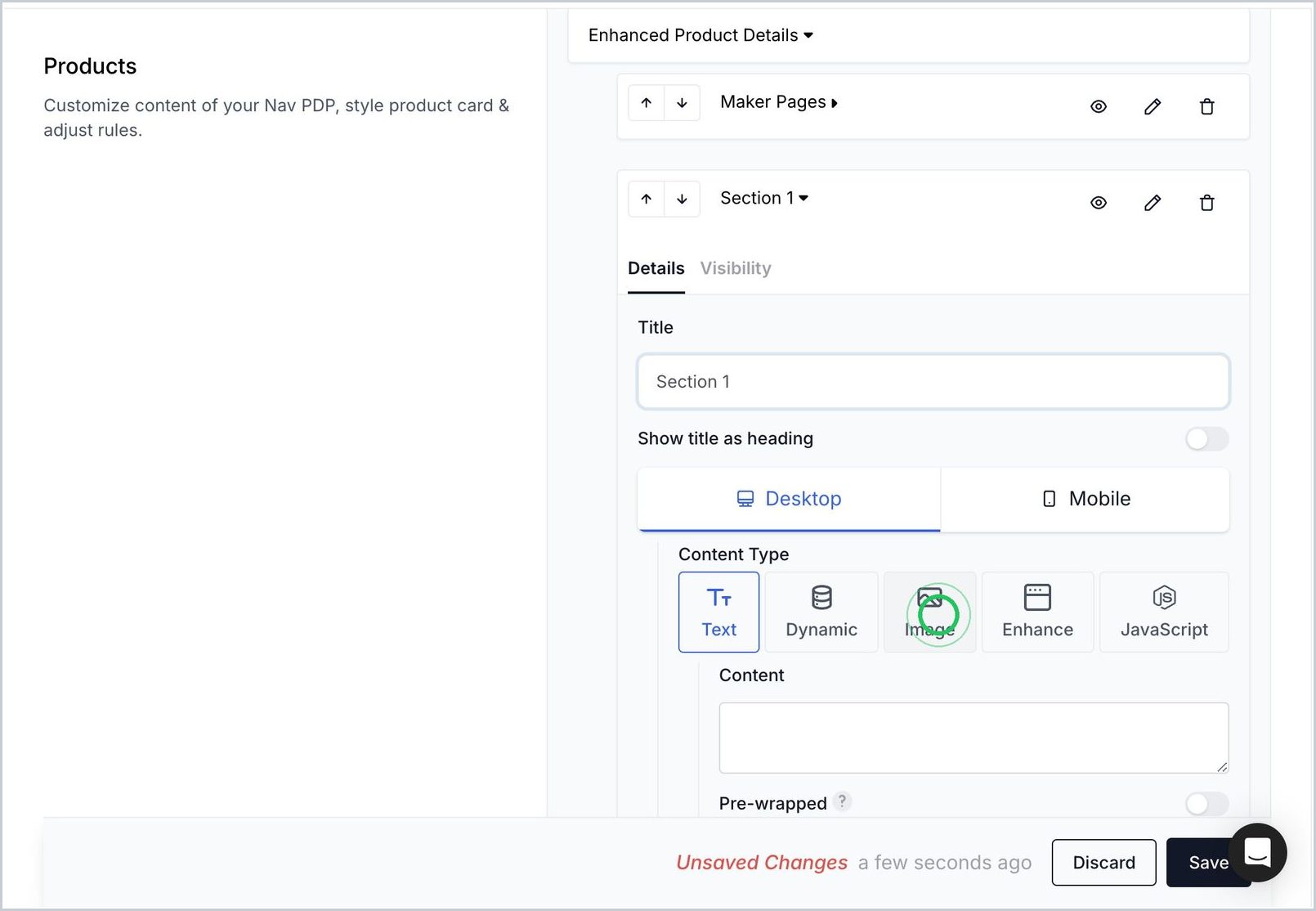Save the changes
The width and height of the screenshot is (1316, 911).
[1207, 863]
